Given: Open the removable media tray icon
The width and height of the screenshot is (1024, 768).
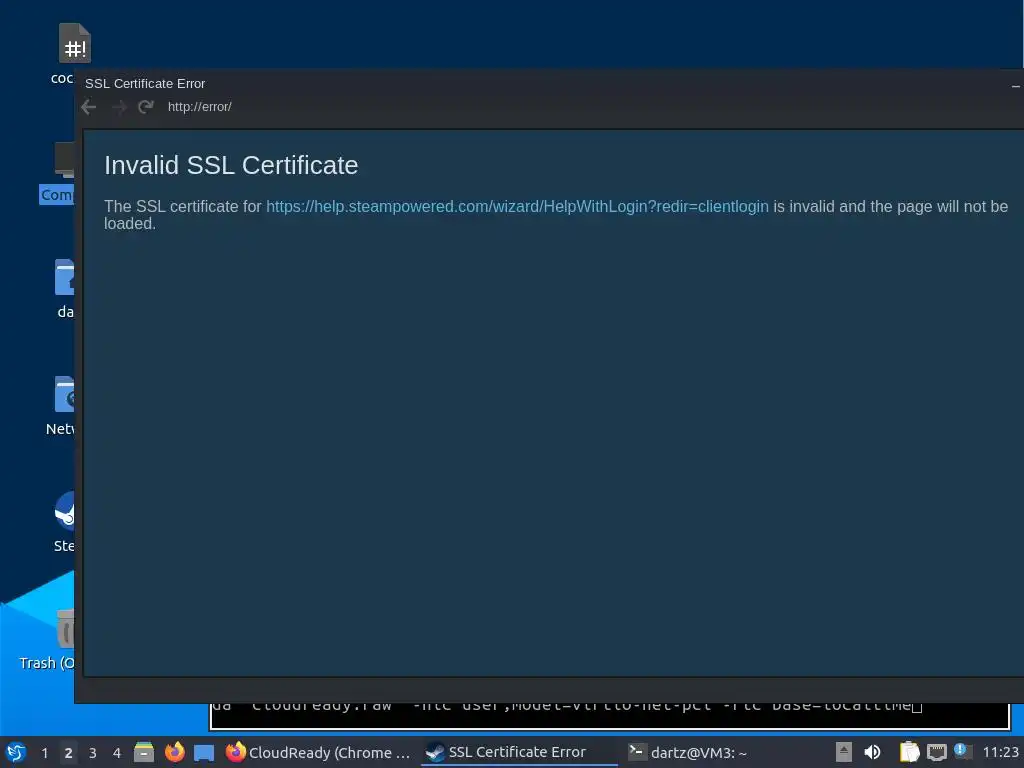Looking at the screenshot, I should 844,752.
